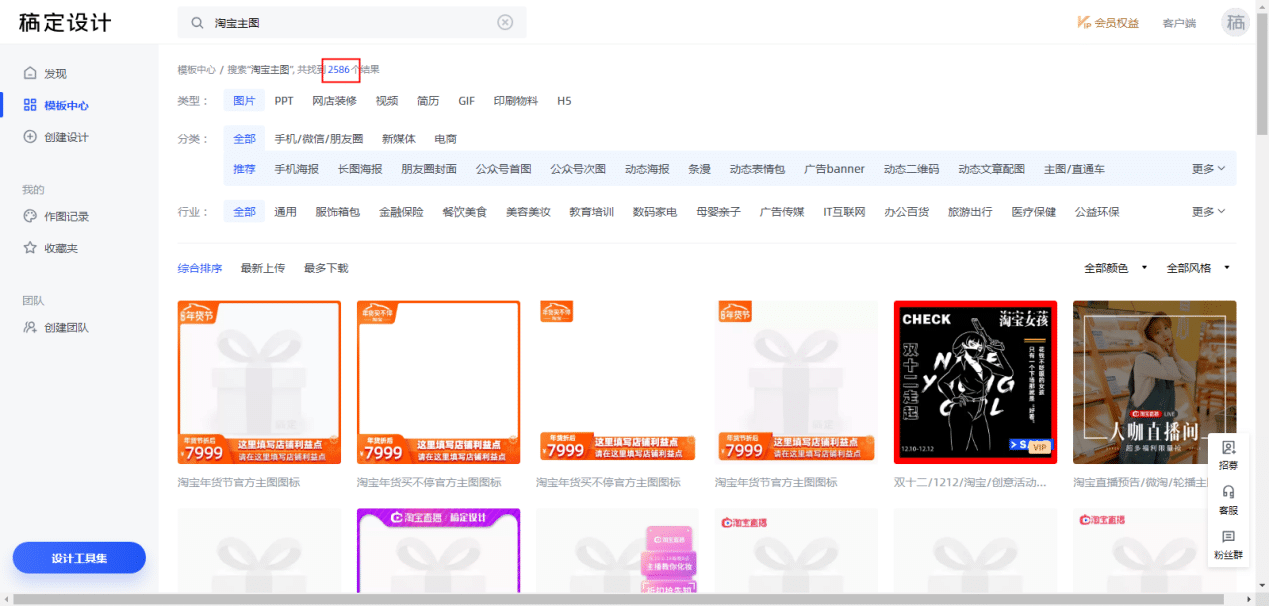Switch to the GIF type tab
This screenshot has height=606, width=1269.
point(467,101)
